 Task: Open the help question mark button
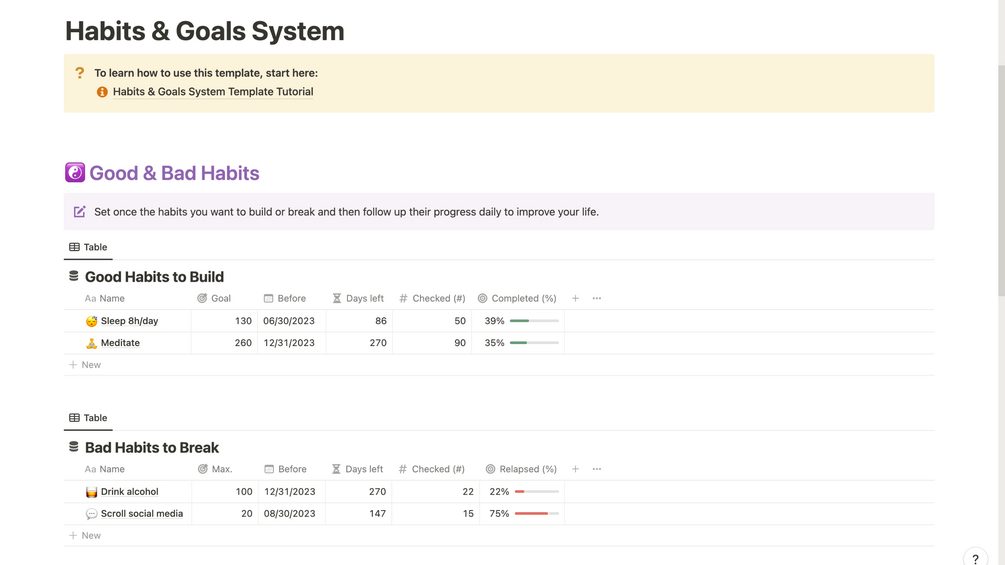coord(975,559)
